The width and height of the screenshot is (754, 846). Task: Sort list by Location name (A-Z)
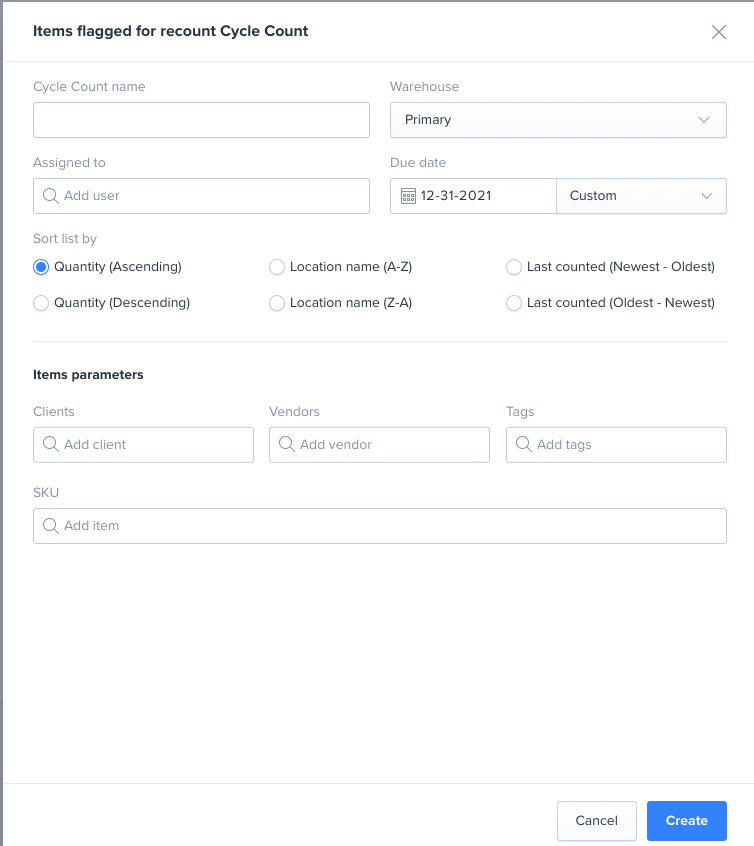pos(277,267)
